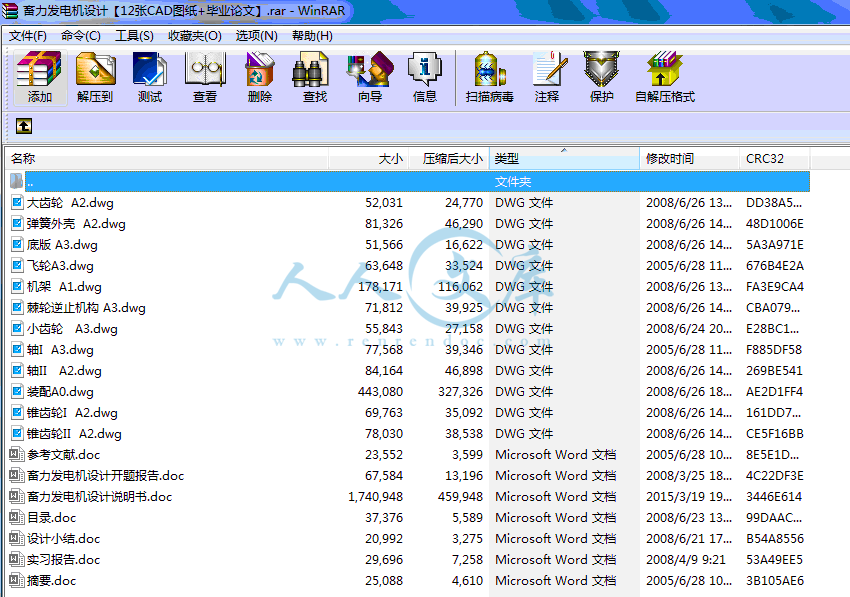Select file 畜力发电机设计说明书.doc
Screen dimensions: 850x597
pos(100,497)
